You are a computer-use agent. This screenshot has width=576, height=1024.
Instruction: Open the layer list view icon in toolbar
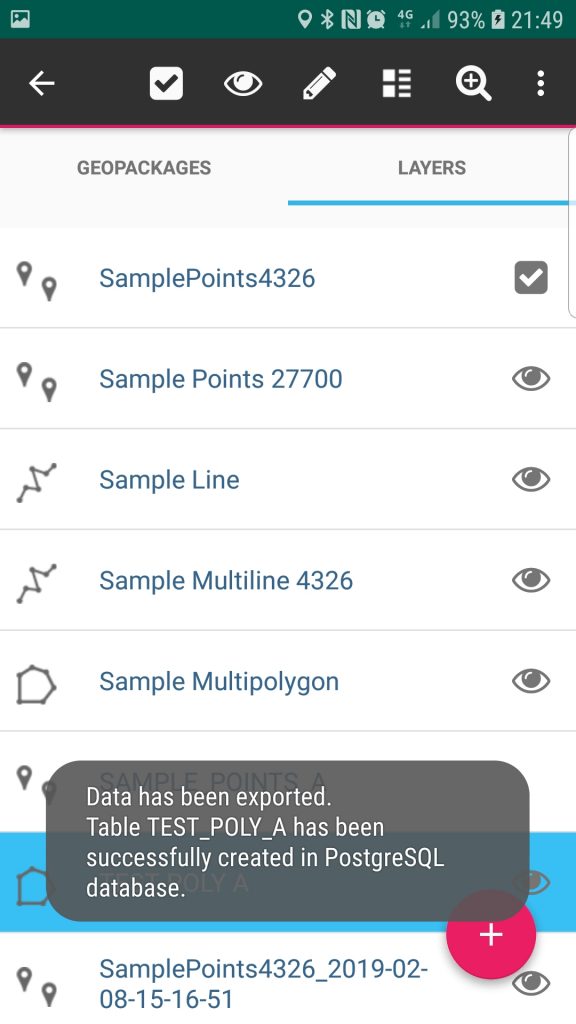click(396, 83)
